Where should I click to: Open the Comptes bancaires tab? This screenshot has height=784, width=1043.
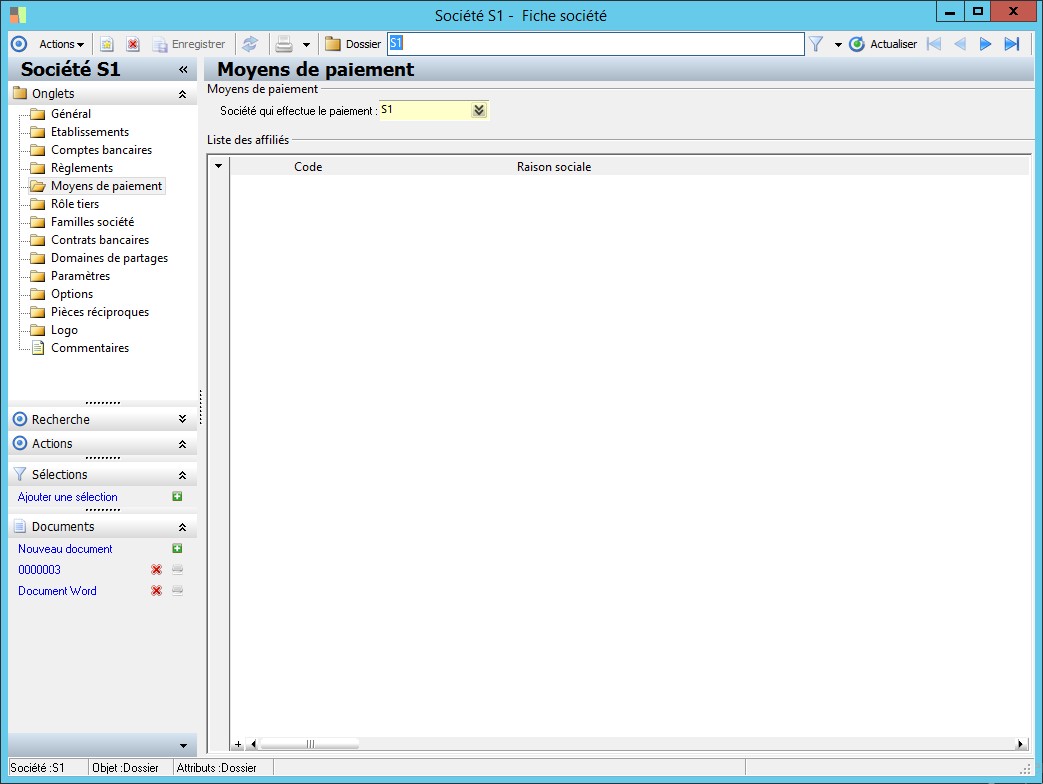[x=101, y=150]
